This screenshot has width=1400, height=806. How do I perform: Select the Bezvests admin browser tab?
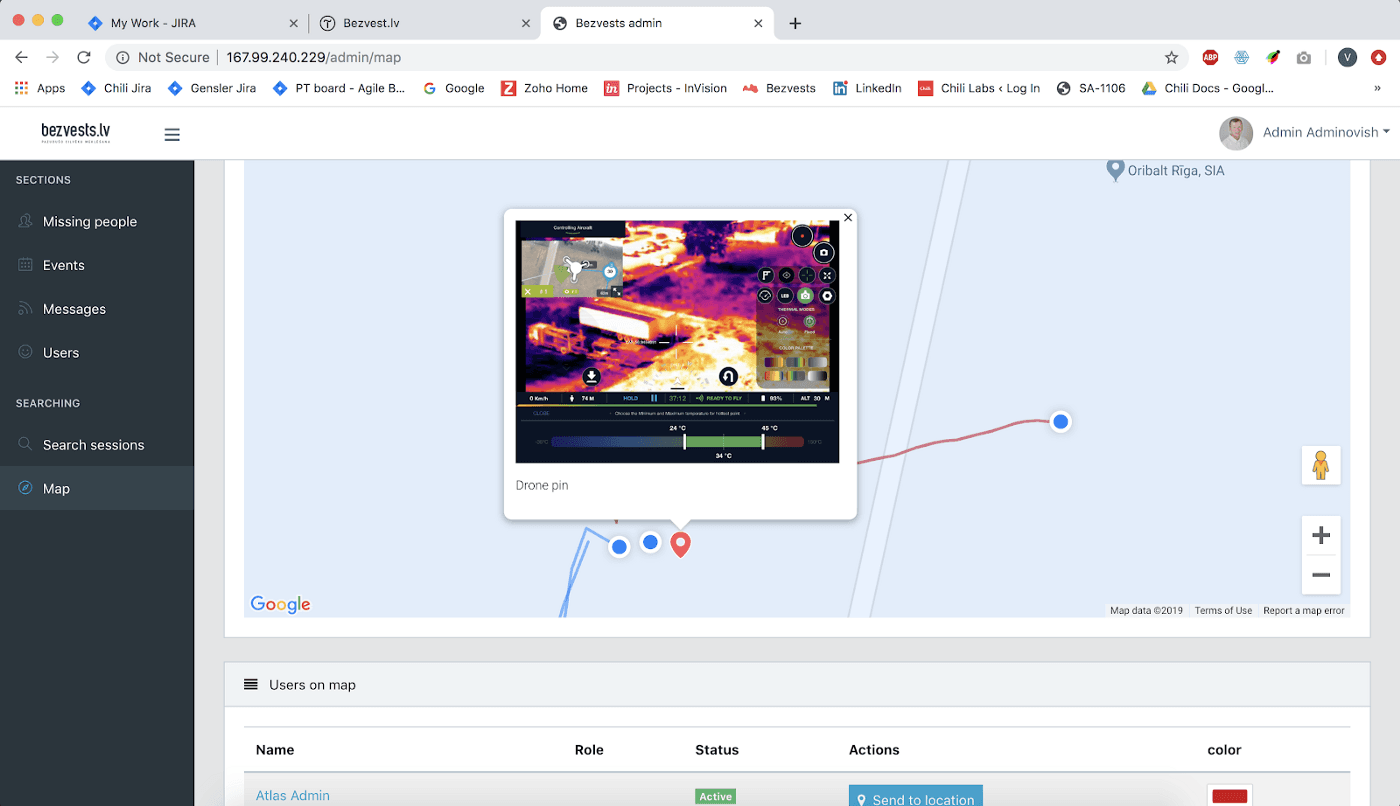coord(657,23)
